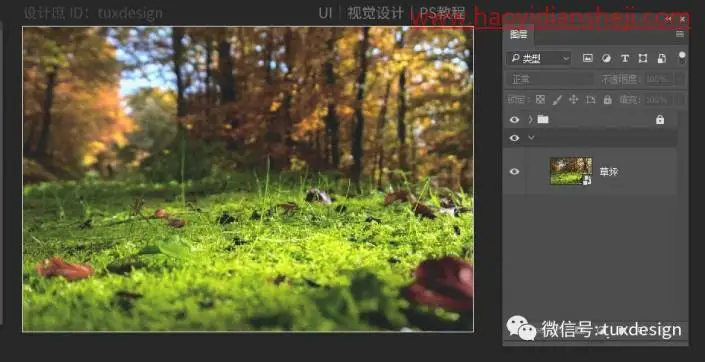Viewport: 705px width, 362px height.
Task: Select the locked group's folder icon
Action: point(543,119)
